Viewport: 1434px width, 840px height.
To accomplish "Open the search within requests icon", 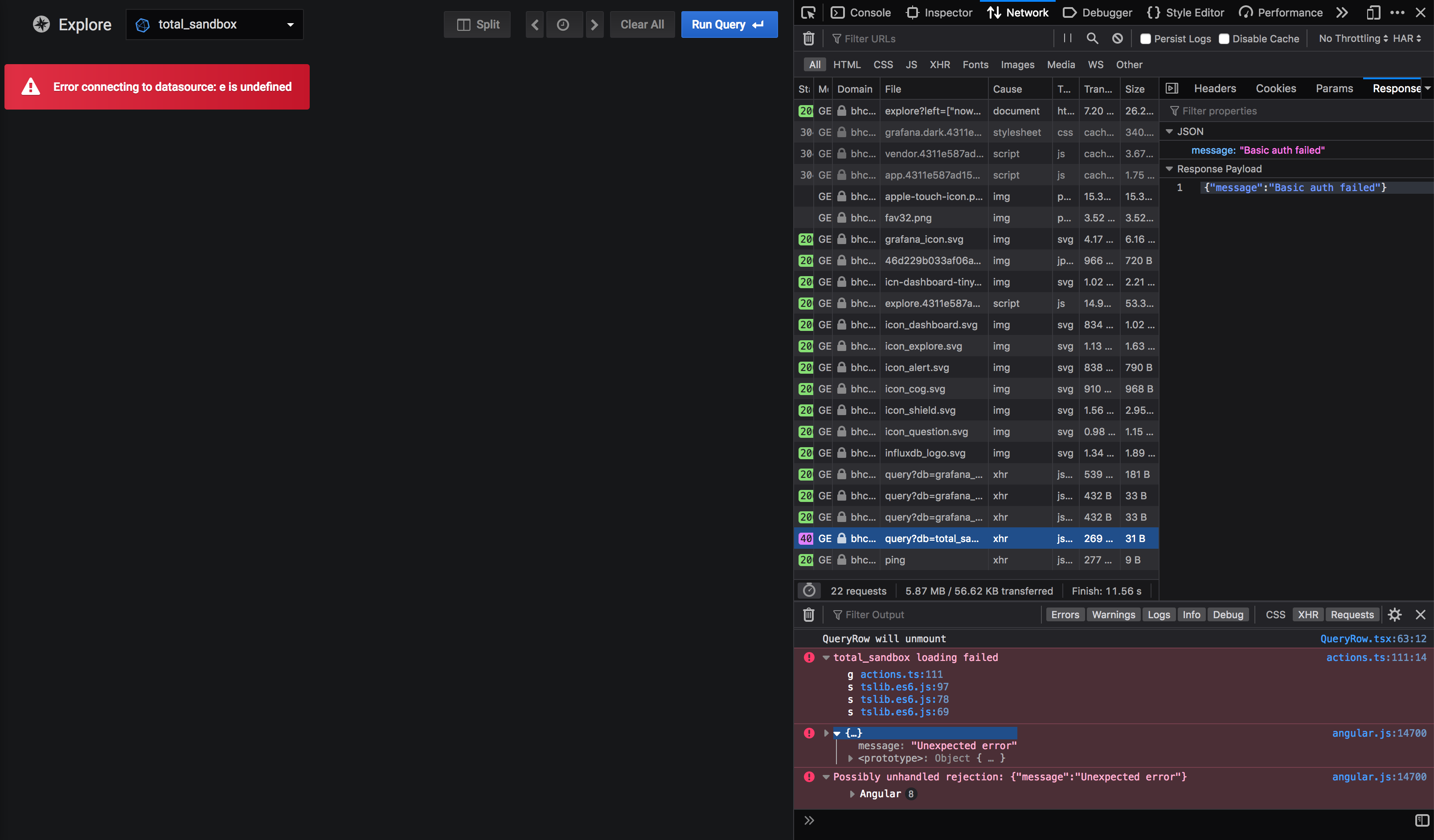I will point(1092,38).
